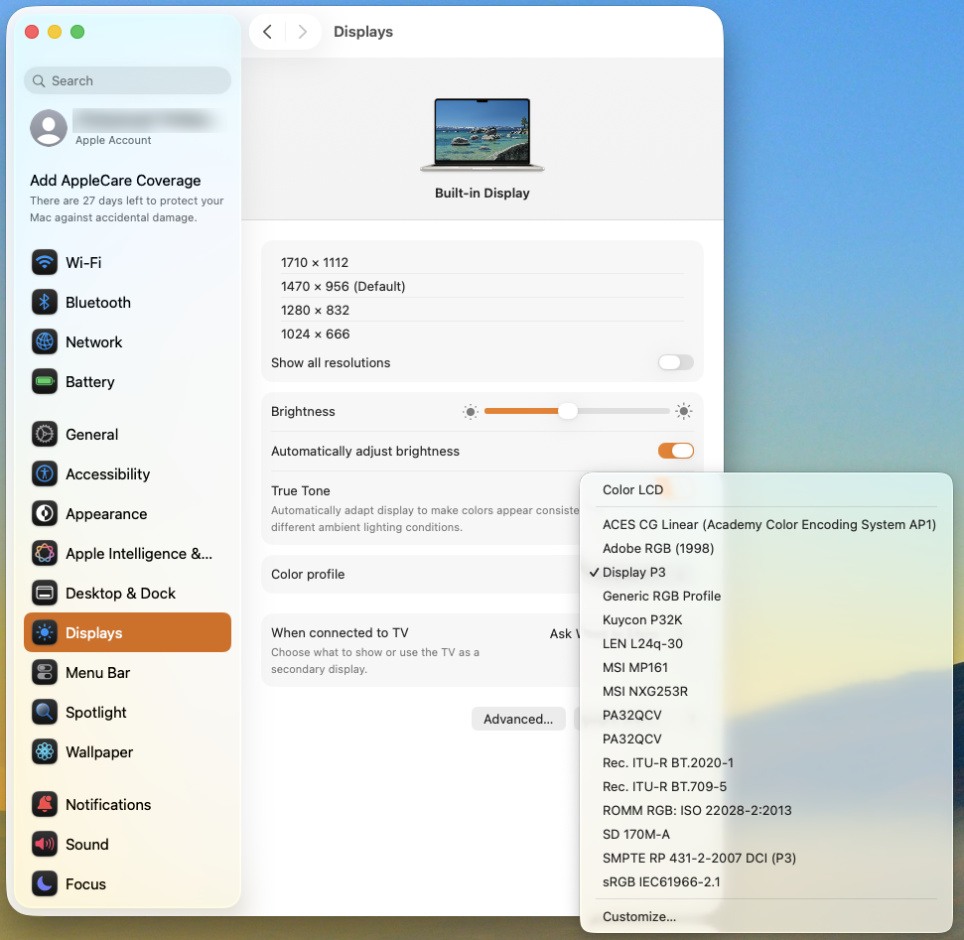
Task: Click Customize in the profile menu
Action: coord(640,916)
